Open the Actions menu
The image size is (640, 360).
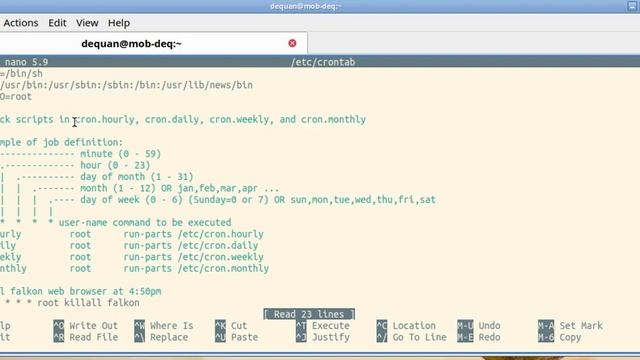point(21,23)
